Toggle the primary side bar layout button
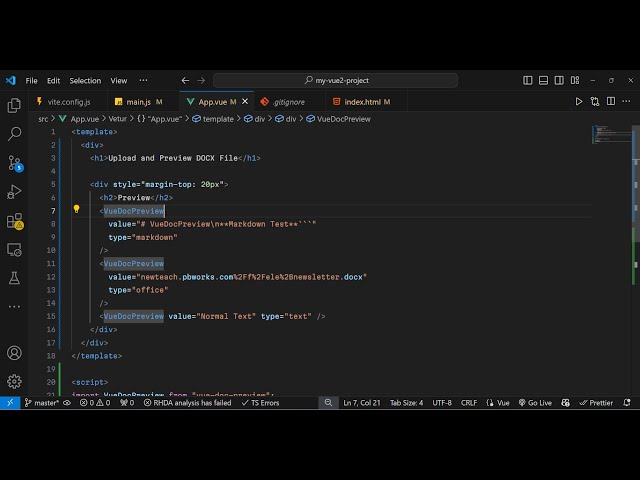 coord(528,80)
